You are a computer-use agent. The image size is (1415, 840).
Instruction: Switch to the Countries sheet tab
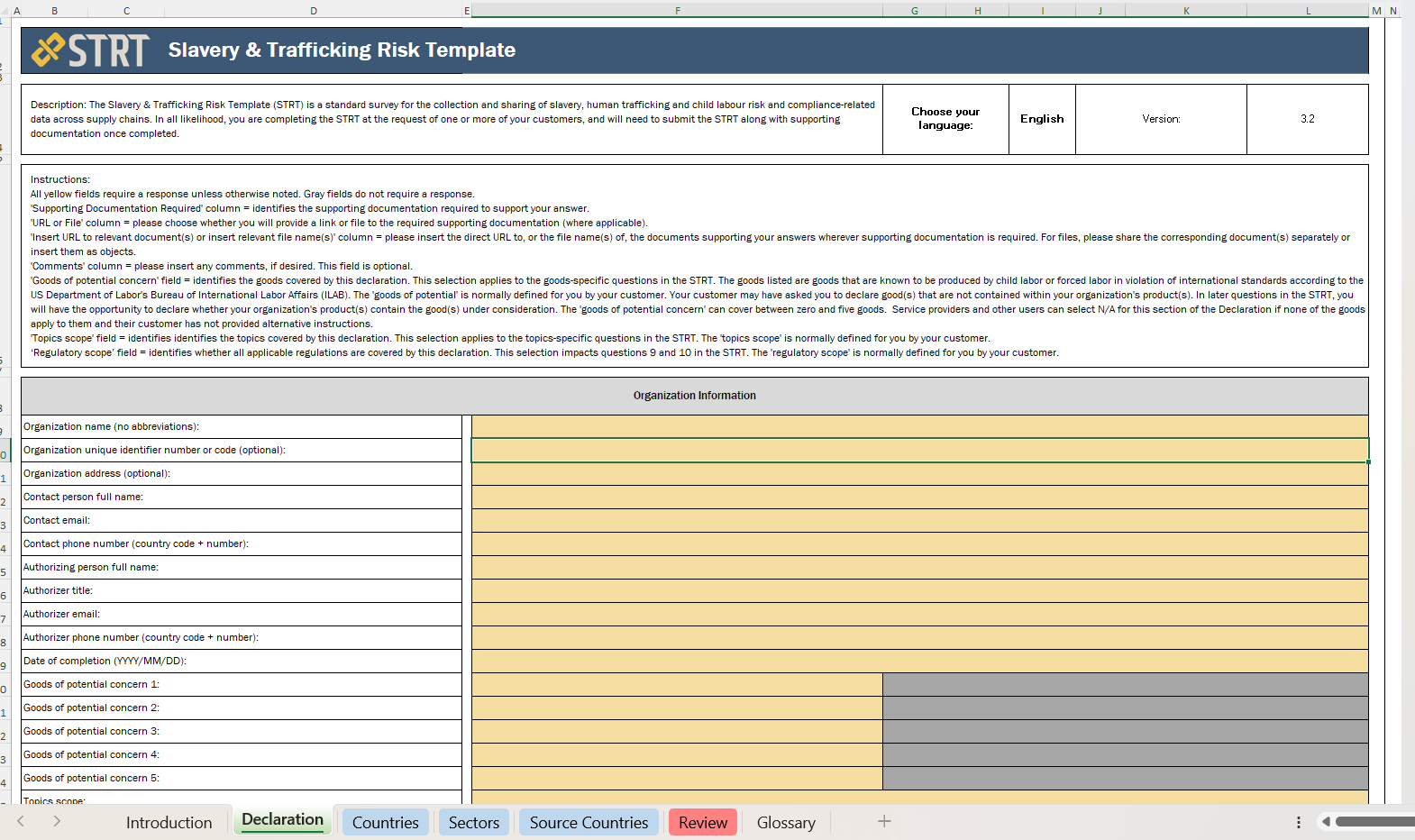(385, 822)
